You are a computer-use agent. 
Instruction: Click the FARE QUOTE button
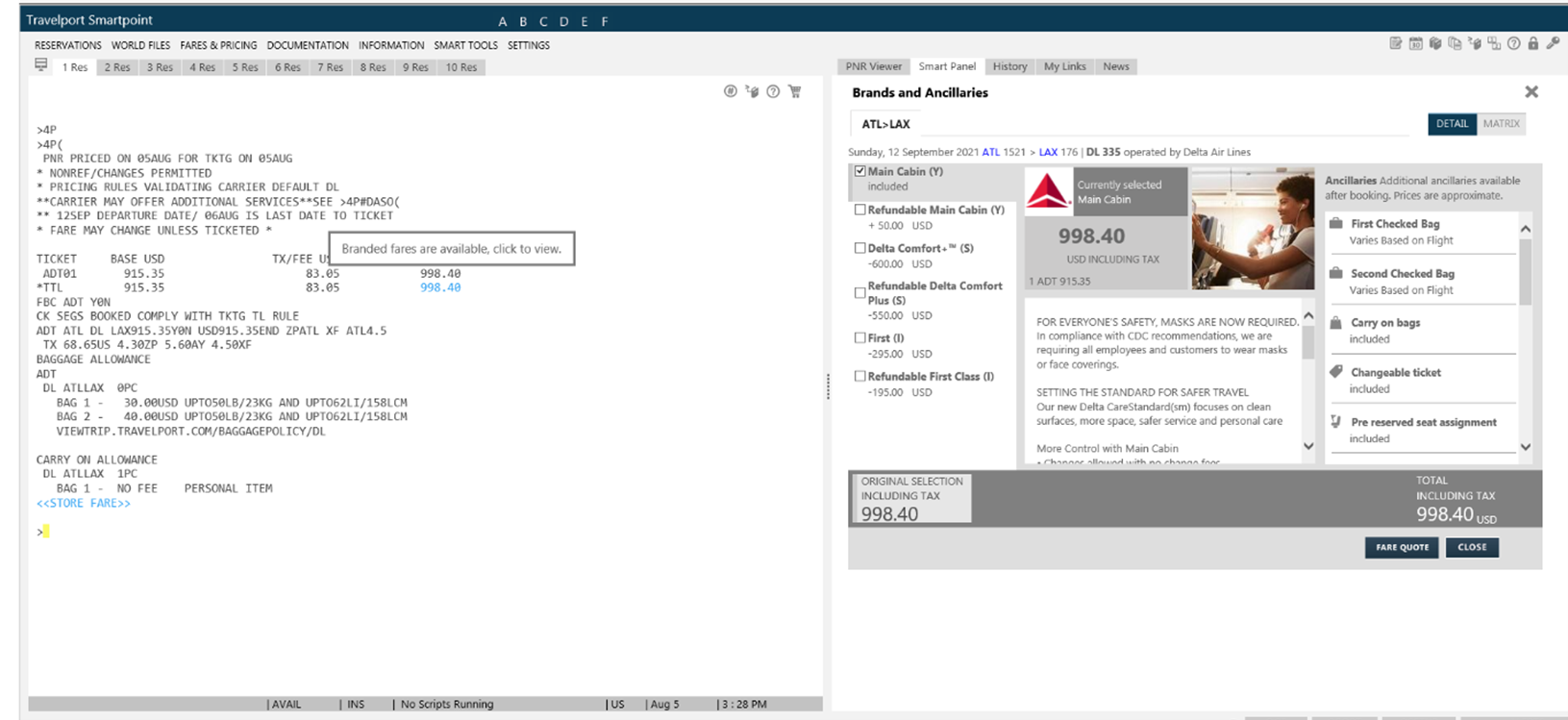1402,547
